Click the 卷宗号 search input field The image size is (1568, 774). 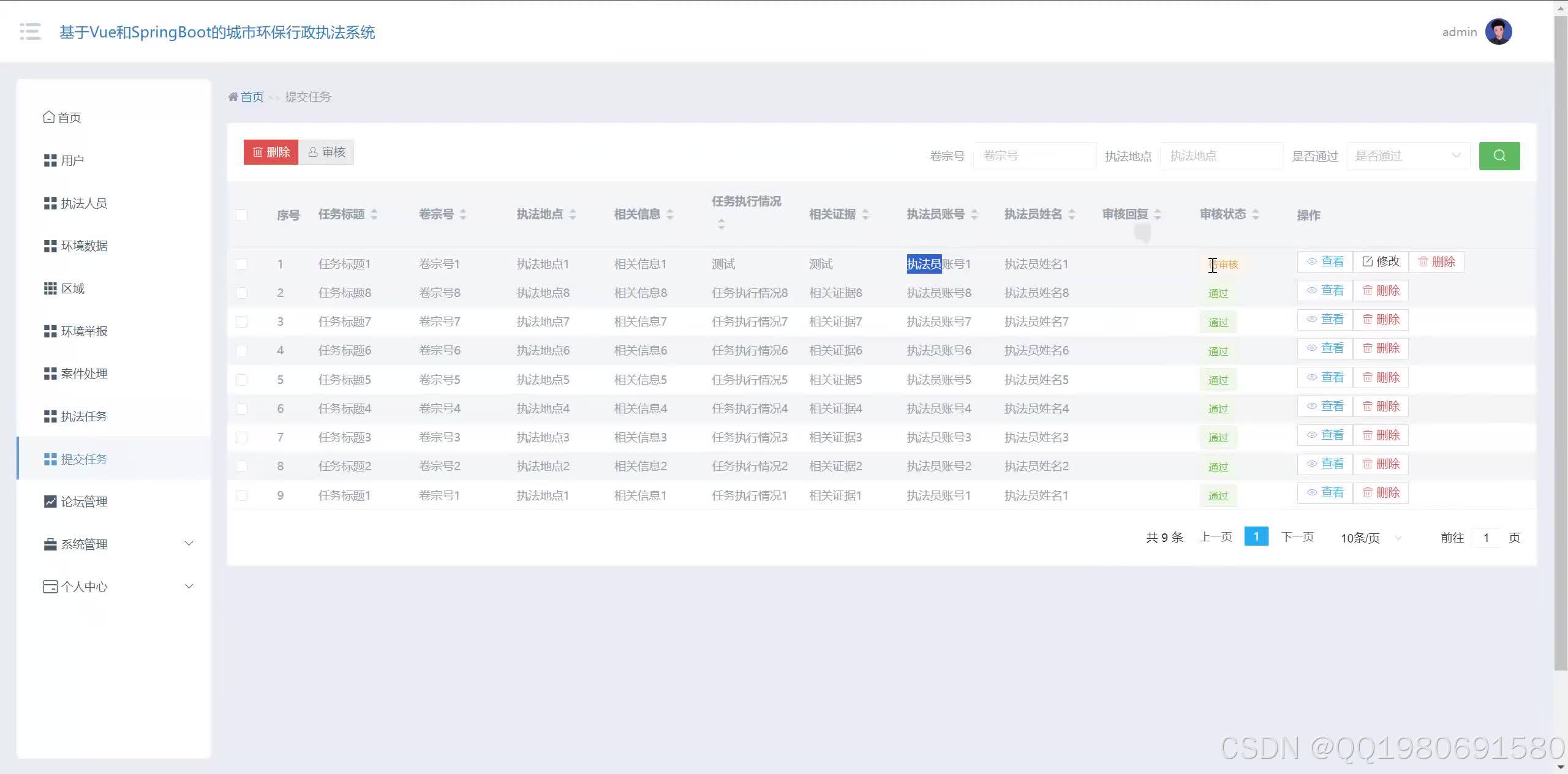[x=1034, y=156]
